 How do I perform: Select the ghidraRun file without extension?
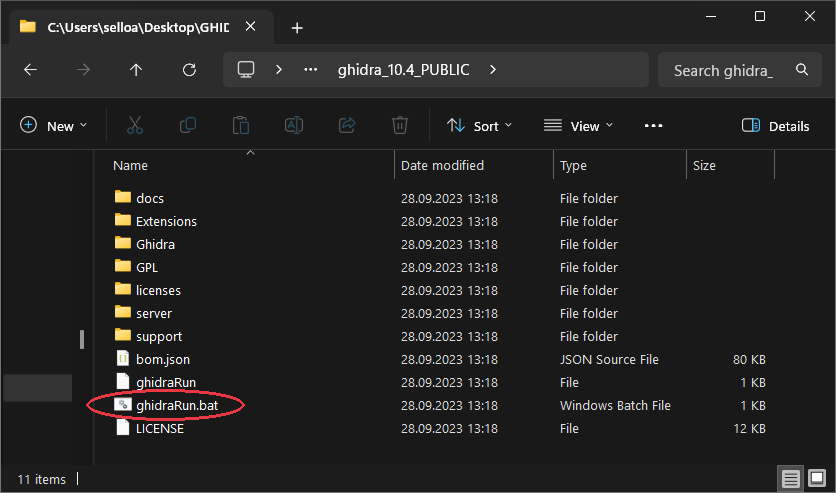pos(166,383)
